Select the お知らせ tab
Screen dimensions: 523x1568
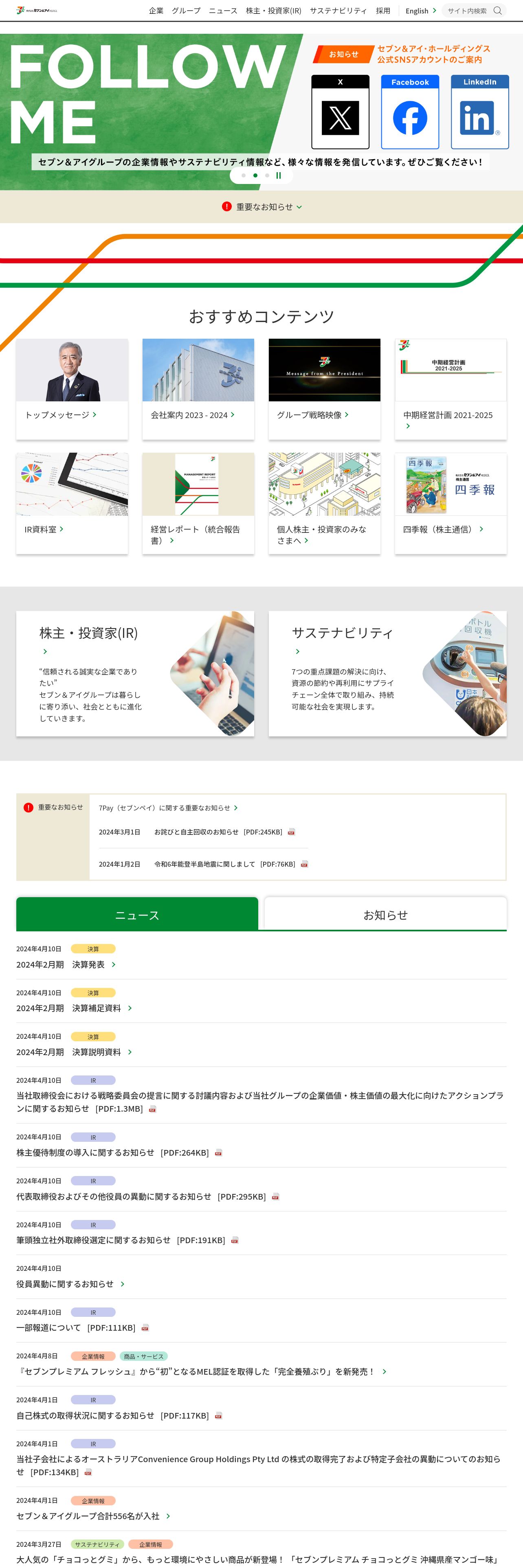click(x=385, y=914)
